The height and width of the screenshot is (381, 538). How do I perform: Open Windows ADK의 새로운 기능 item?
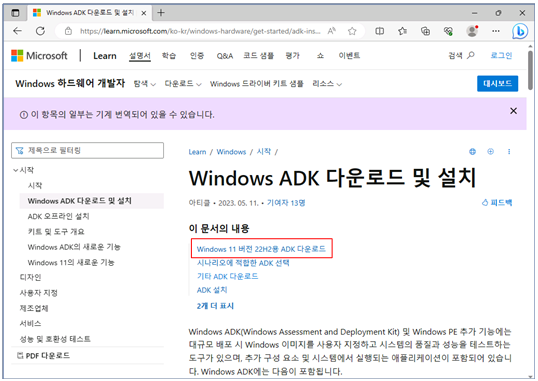pos(74,247)
